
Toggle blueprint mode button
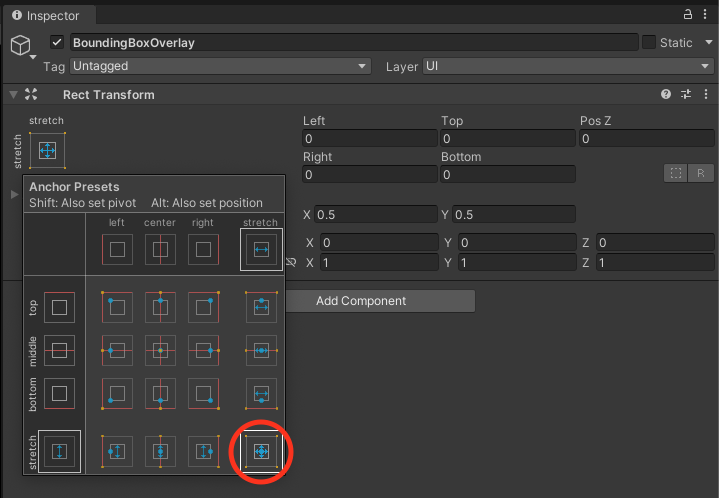(x=675, y=173)
